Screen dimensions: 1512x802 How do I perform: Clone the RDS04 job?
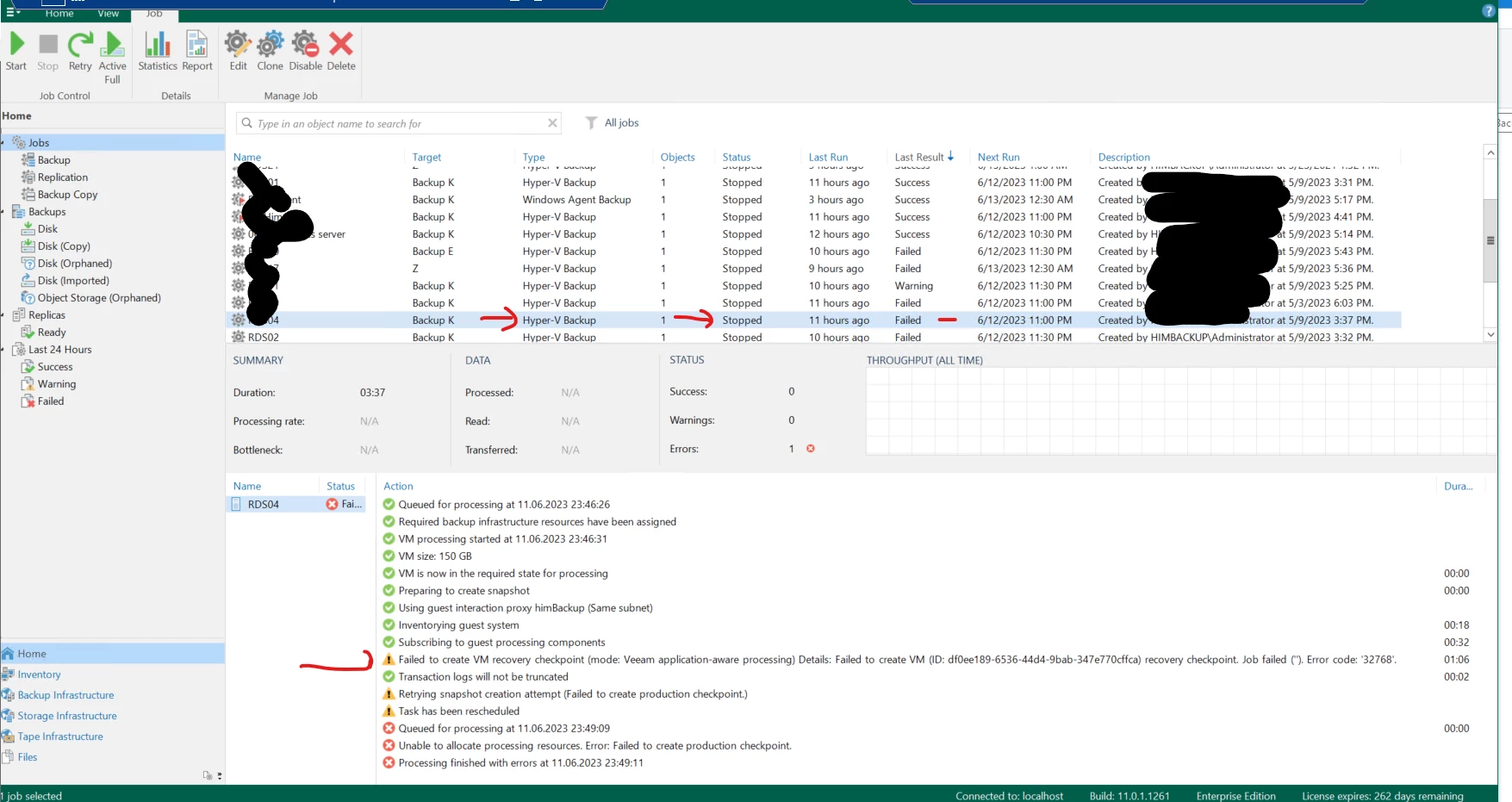[270, 52]
